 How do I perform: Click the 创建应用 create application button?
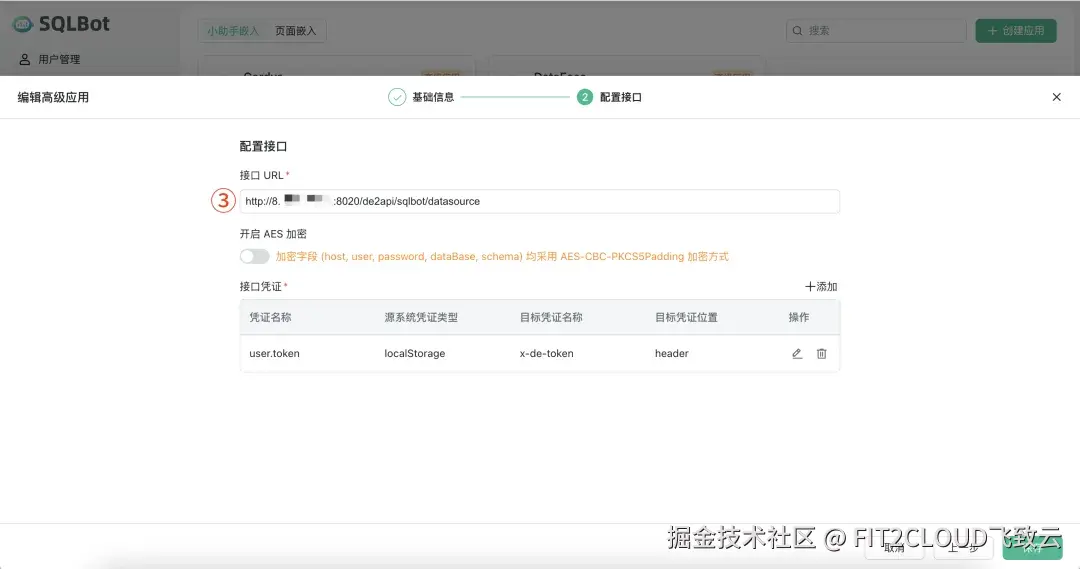click(x=1015, y=31)
